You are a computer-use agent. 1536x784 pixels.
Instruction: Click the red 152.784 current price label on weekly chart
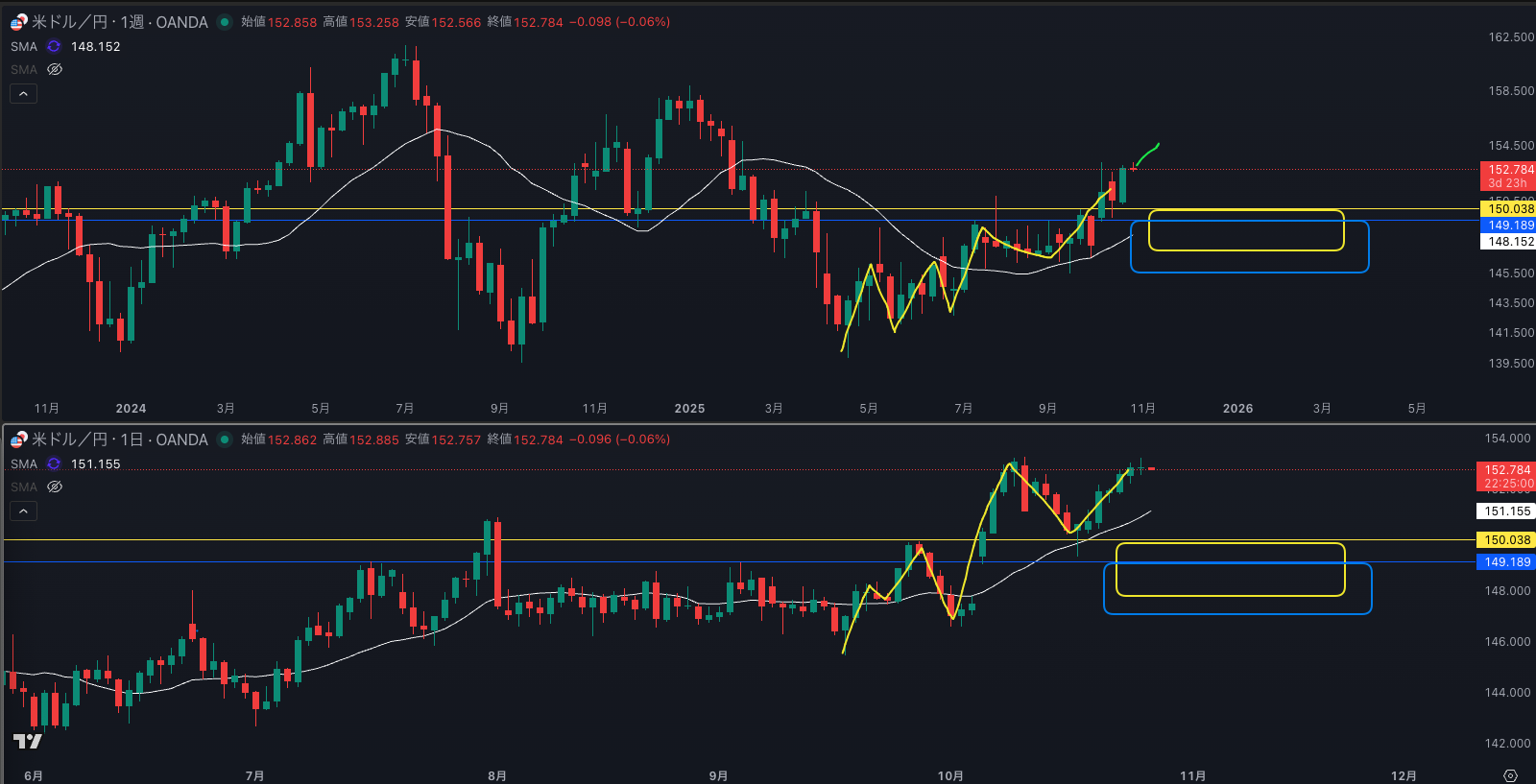click(x=1510, y=170)
